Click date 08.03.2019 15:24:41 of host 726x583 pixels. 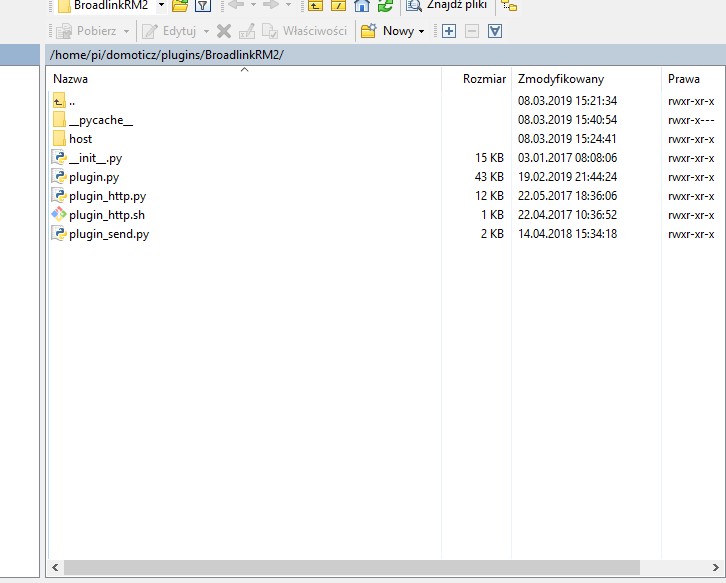[x=567, y=139]
